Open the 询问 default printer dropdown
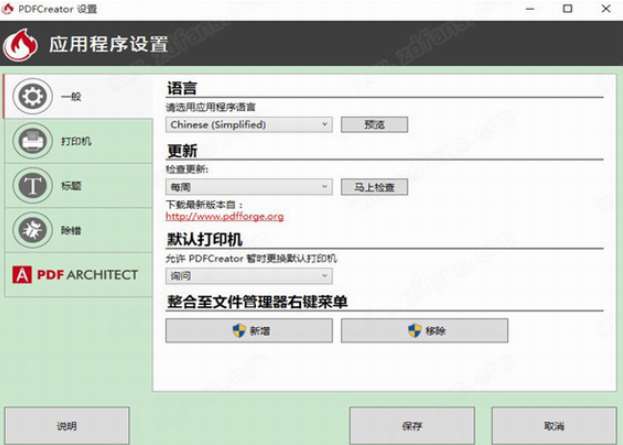 click(x=249, y=275)
